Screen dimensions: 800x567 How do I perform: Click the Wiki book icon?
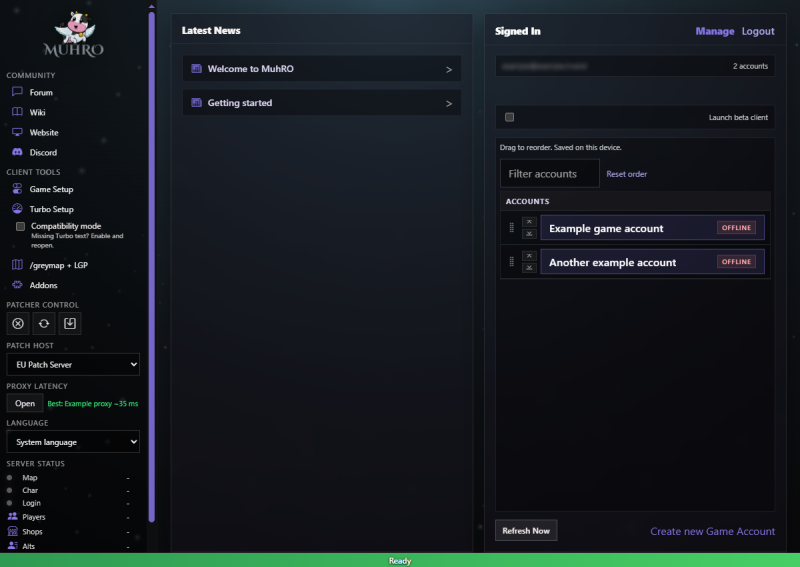pos(17,112)
